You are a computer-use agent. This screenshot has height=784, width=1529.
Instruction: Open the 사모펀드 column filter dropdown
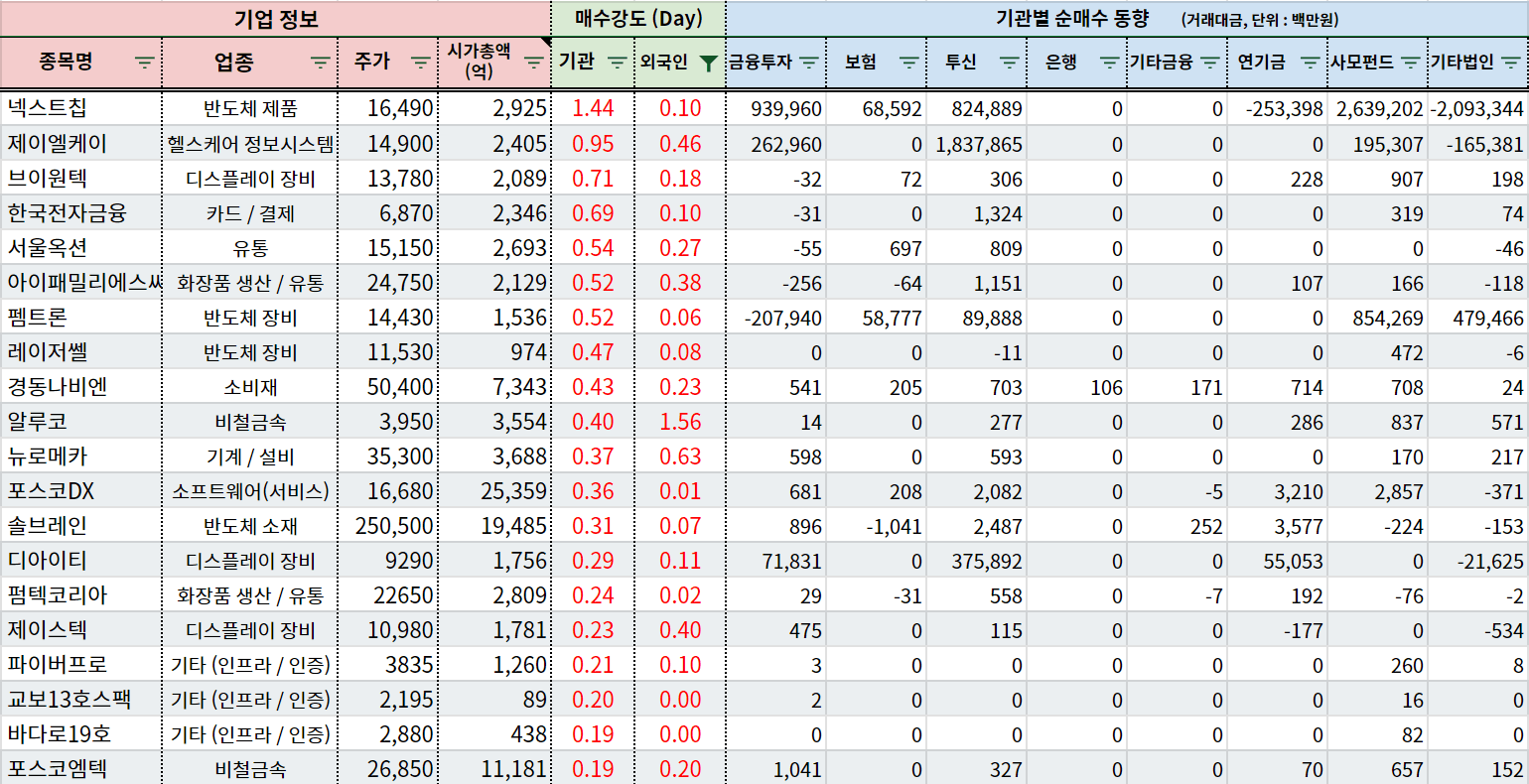tap(1411, 63)
